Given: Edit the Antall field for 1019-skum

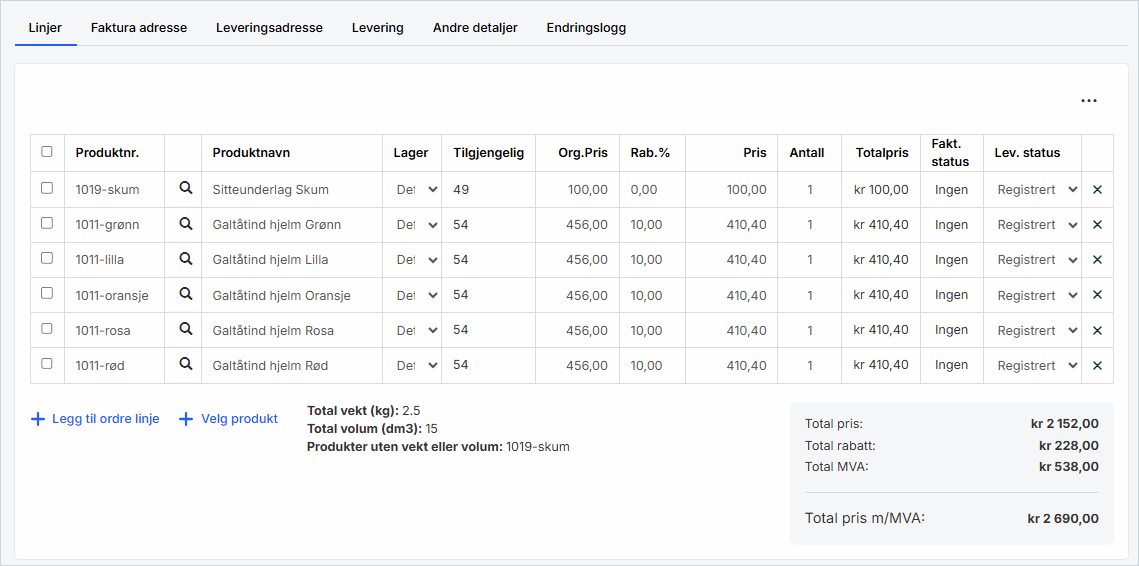Looking at the screenshot, I should pyautogui.click(x=809, y=189).
